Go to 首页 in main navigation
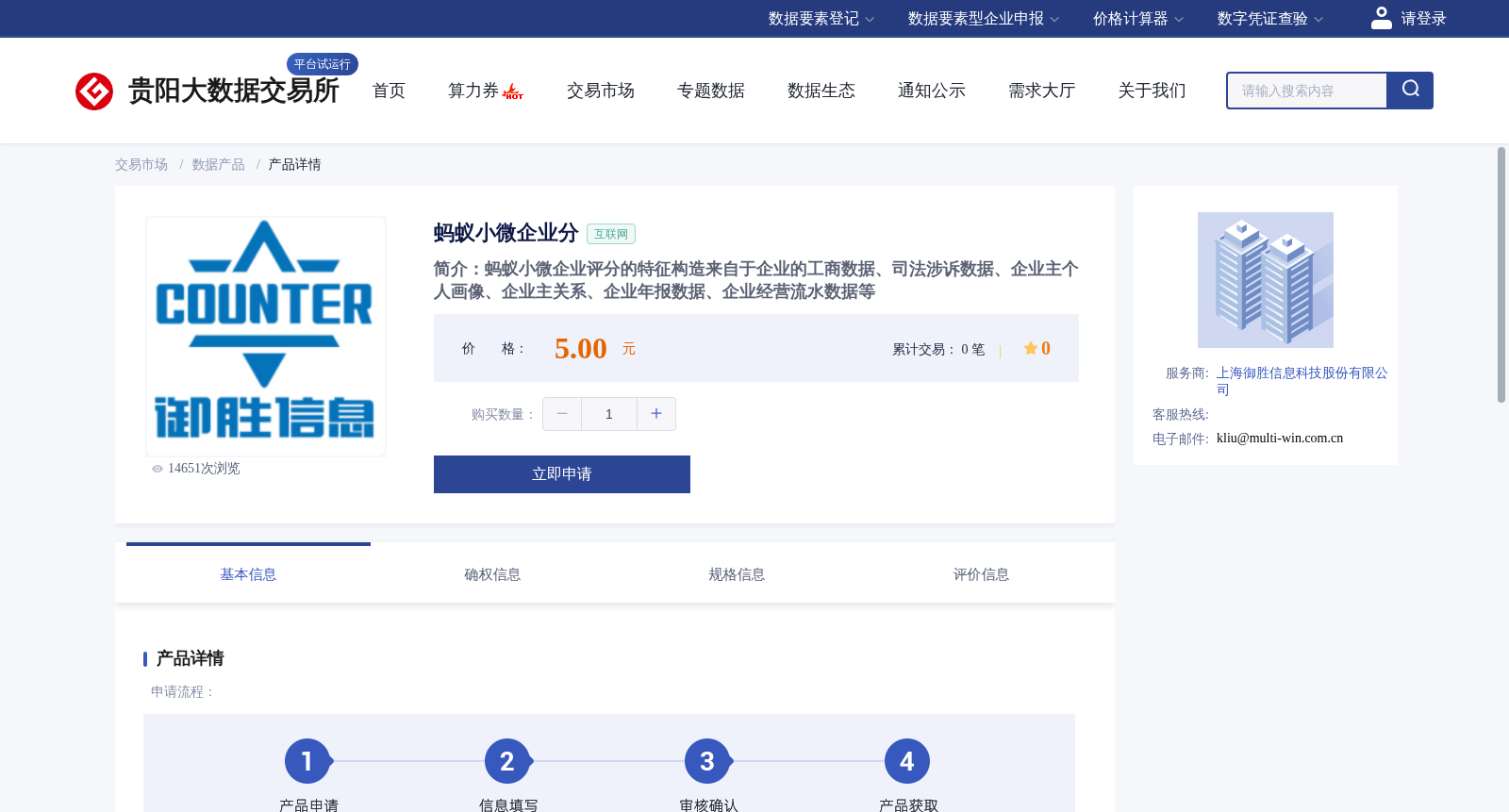The width and height of the screenshot is (1509, 812). click(389, 91)
